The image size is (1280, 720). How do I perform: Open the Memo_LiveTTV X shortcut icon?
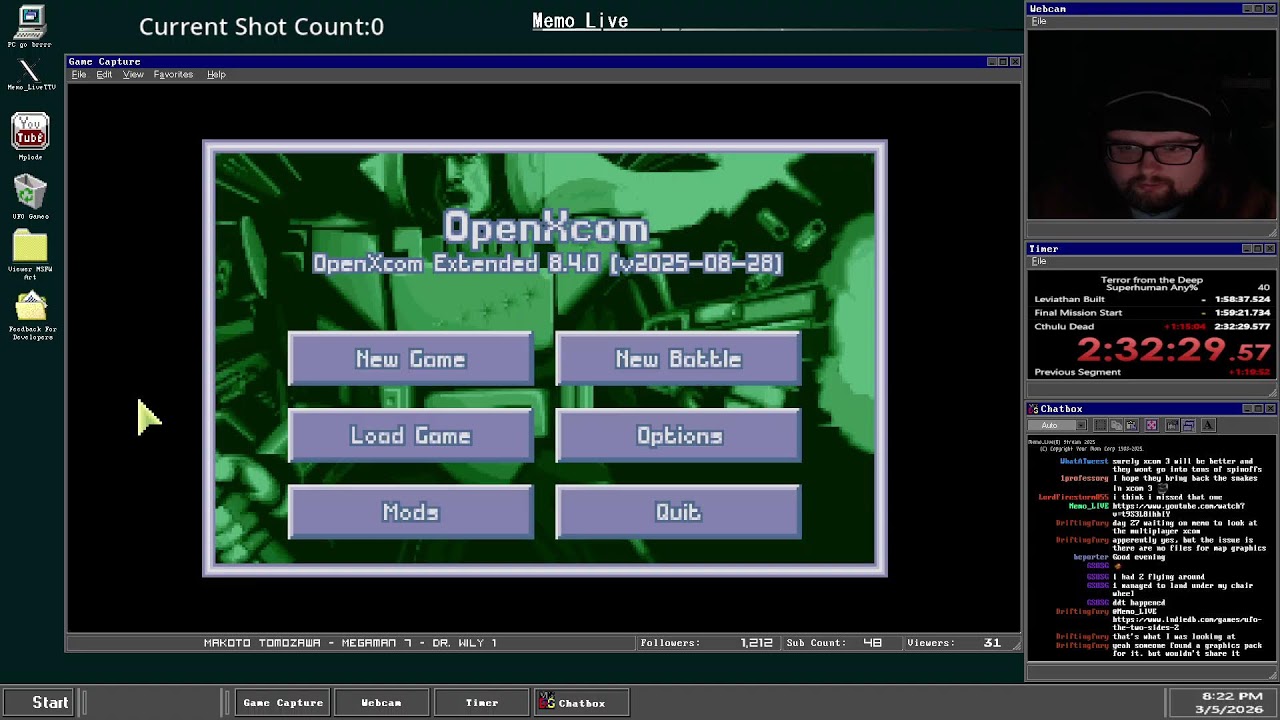tap(31, 74)
